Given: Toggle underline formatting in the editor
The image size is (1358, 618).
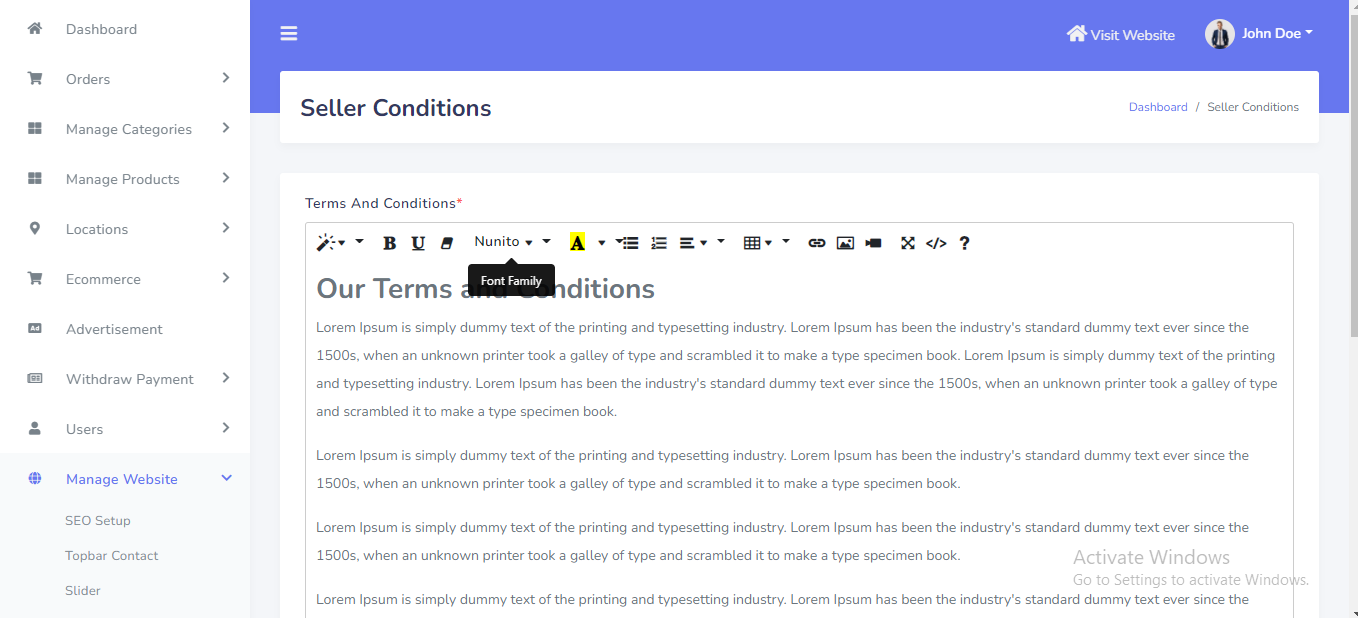Looking at the screenshot, I should [x=418, y=243].
